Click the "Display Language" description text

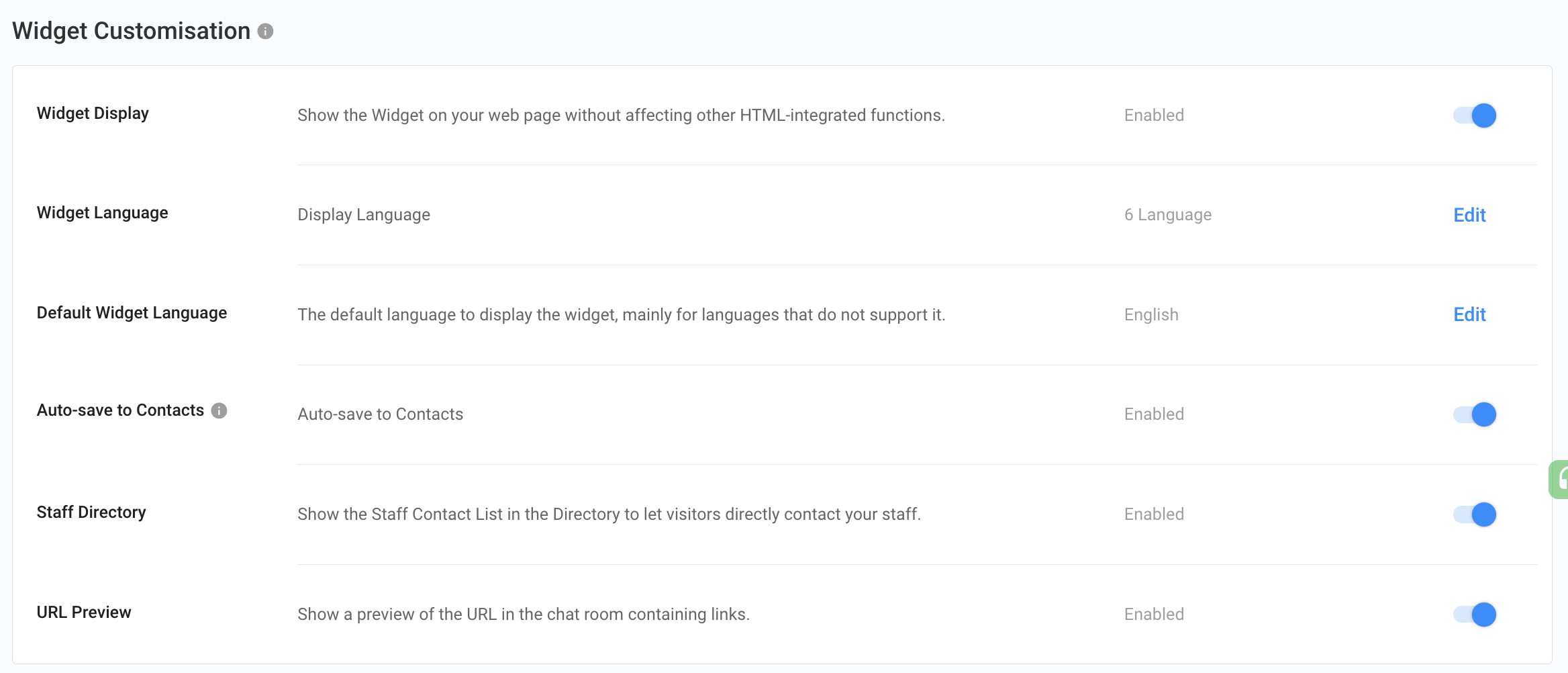[x=364, y=215]
